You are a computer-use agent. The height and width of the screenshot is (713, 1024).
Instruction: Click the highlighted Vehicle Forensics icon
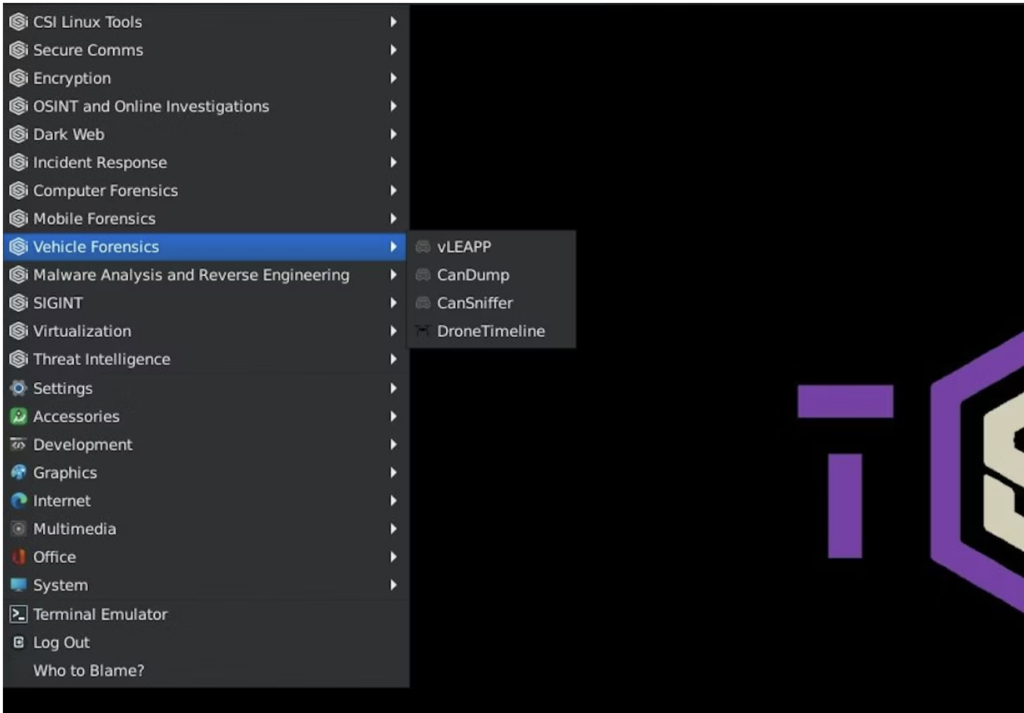18,247
